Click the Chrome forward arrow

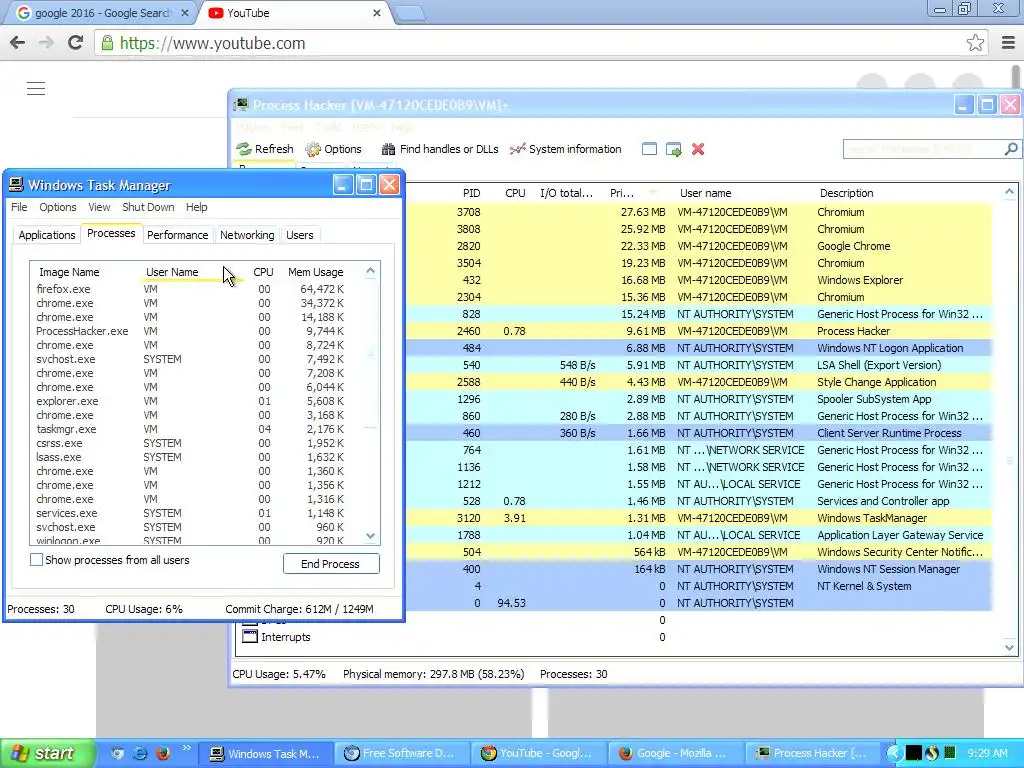click(46, 43)
